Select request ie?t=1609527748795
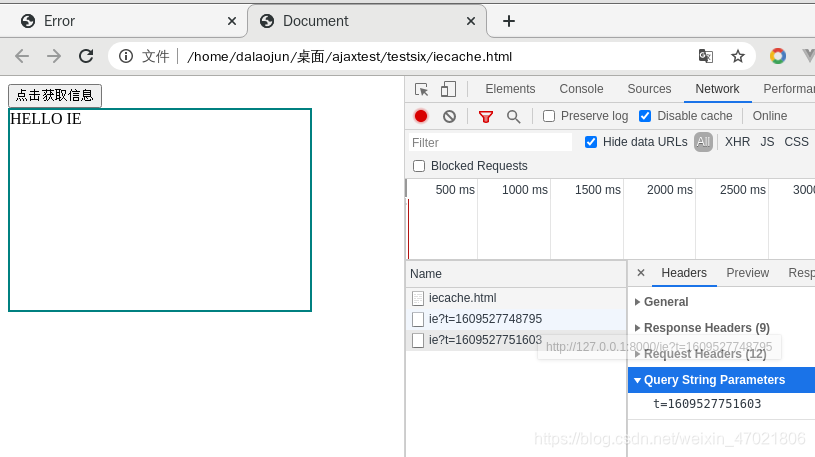 (x=516, y=319)
